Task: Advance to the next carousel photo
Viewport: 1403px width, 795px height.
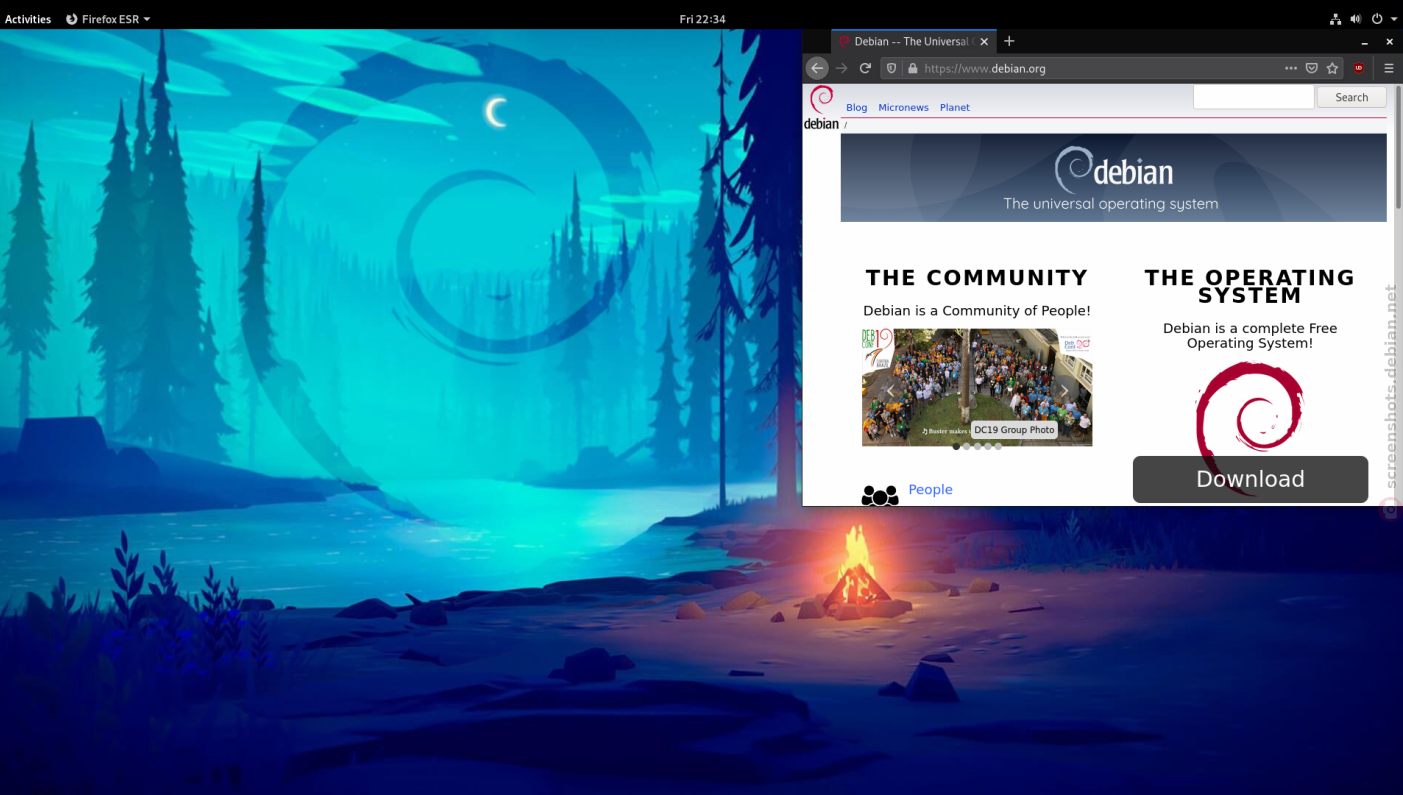Action: [x=1065, y=391]
